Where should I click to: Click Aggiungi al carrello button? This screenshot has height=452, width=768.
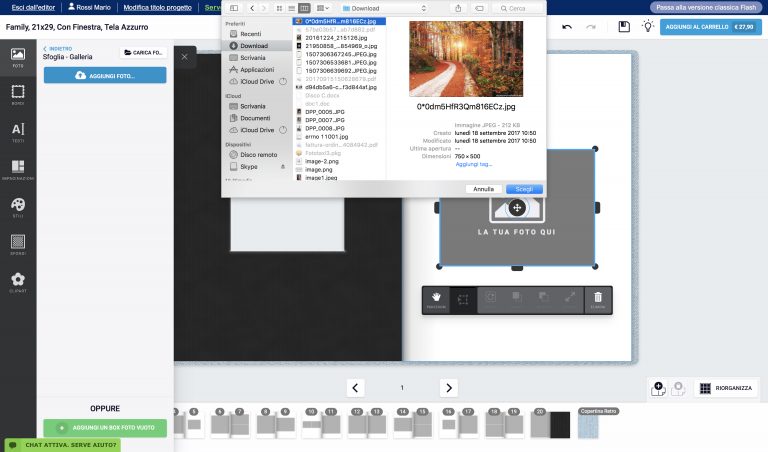pos(711,27)
